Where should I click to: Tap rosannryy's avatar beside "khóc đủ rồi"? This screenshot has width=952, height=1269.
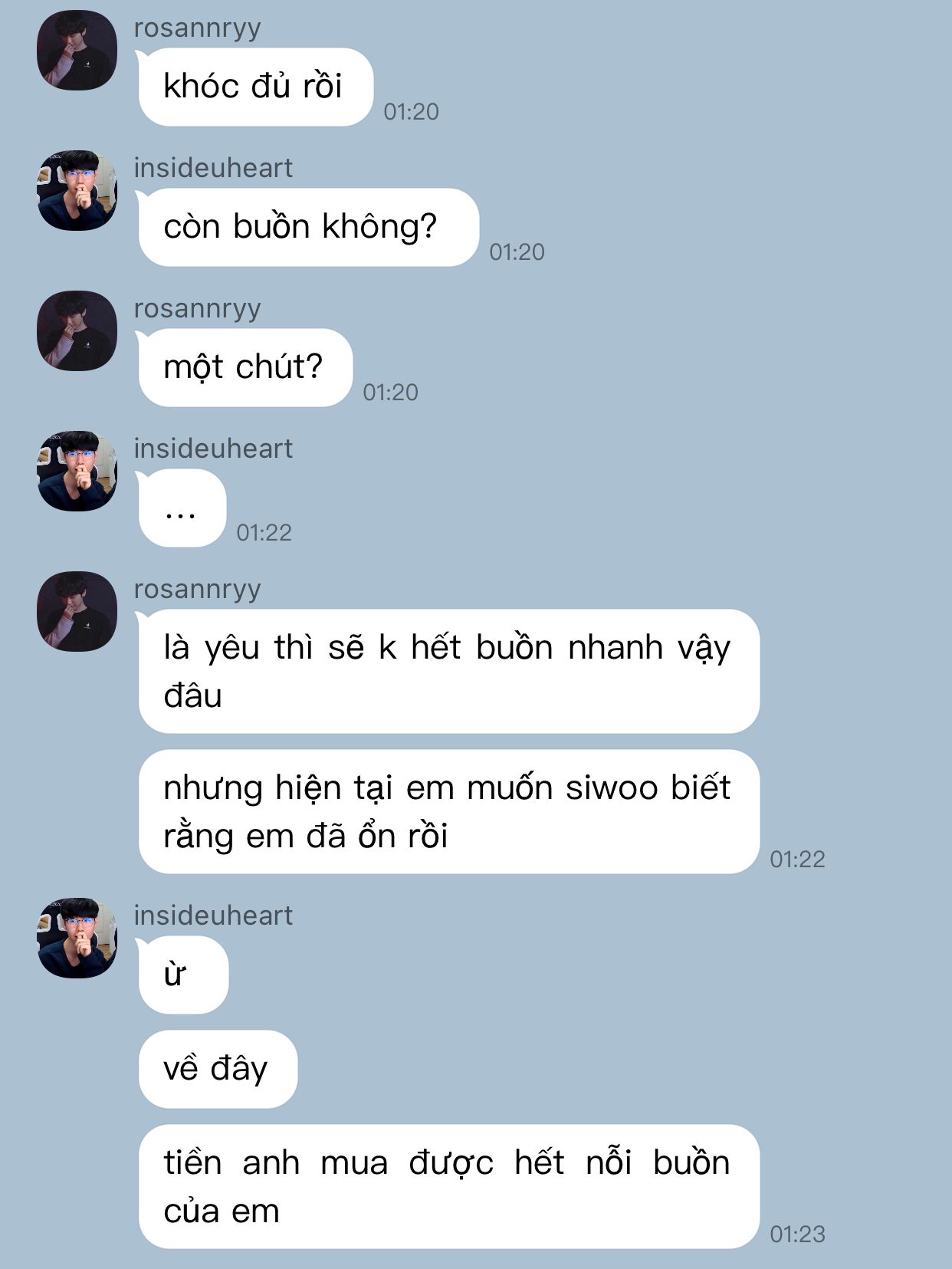click(x=77, y=50)
